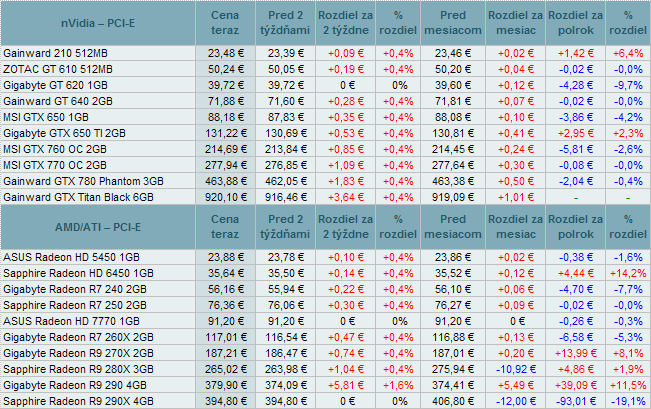Click the +13,99 € half-year difference
Image resolution: width=651 pixels, height=409 pixels.
(575, 353)
